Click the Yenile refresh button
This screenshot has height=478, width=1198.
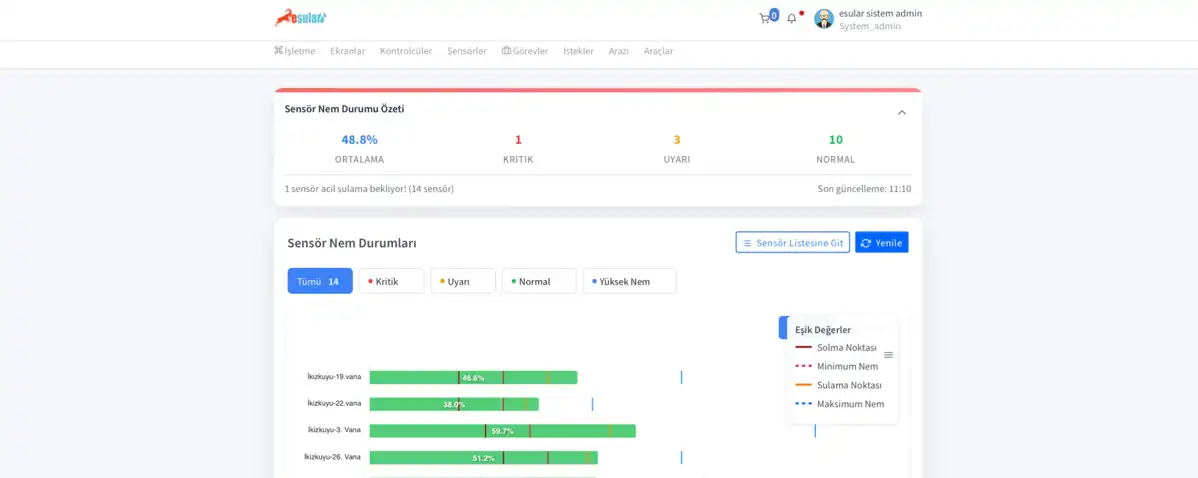click(x=882, y=243)
